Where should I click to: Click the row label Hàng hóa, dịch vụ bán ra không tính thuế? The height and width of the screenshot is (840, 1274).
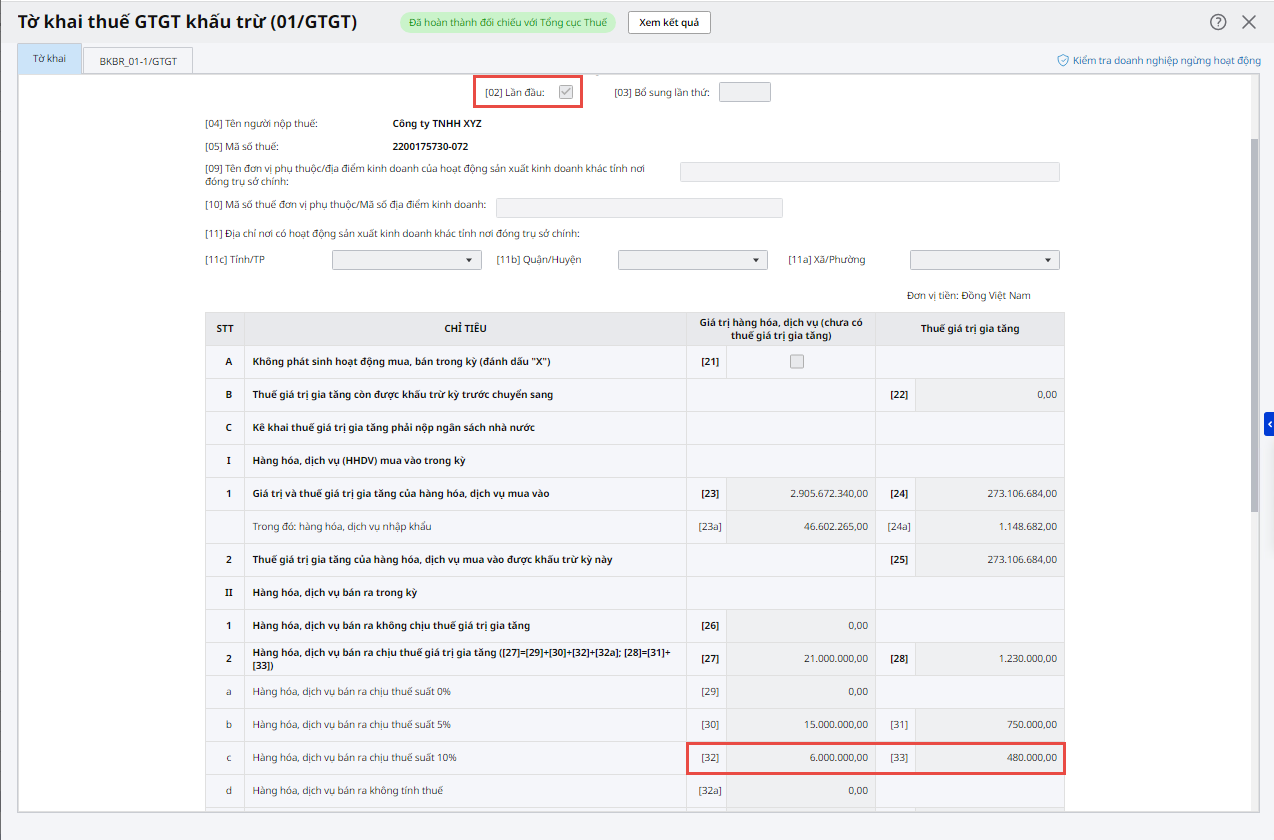[348, 791]
